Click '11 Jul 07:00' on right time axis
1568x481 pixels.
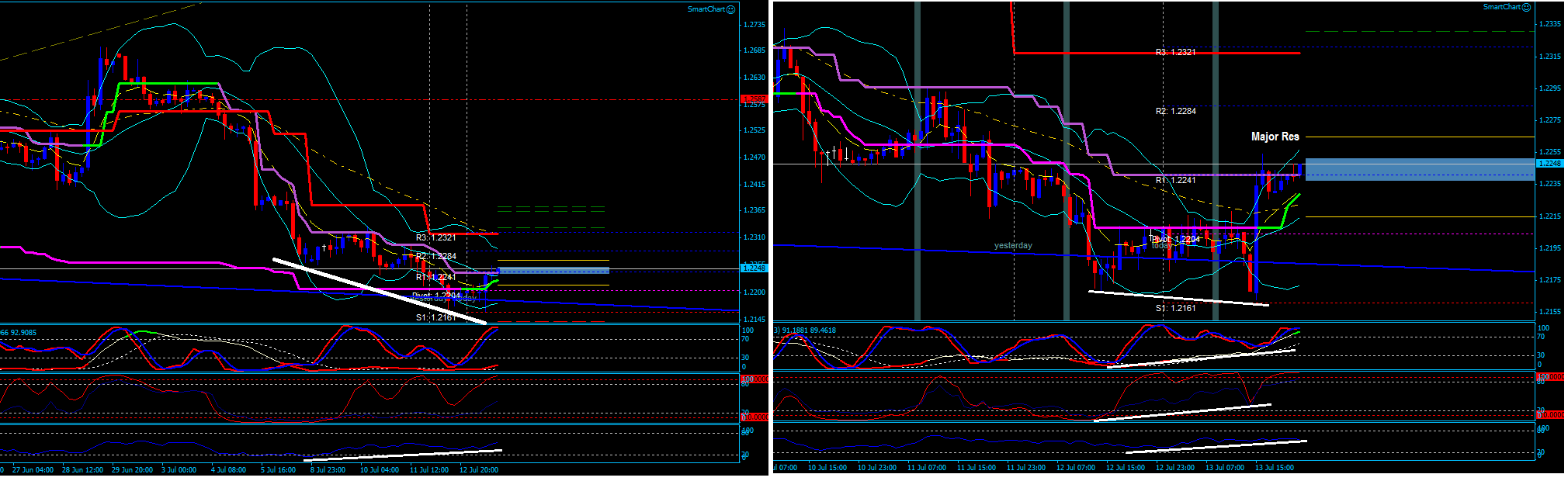tap(926, 468)
